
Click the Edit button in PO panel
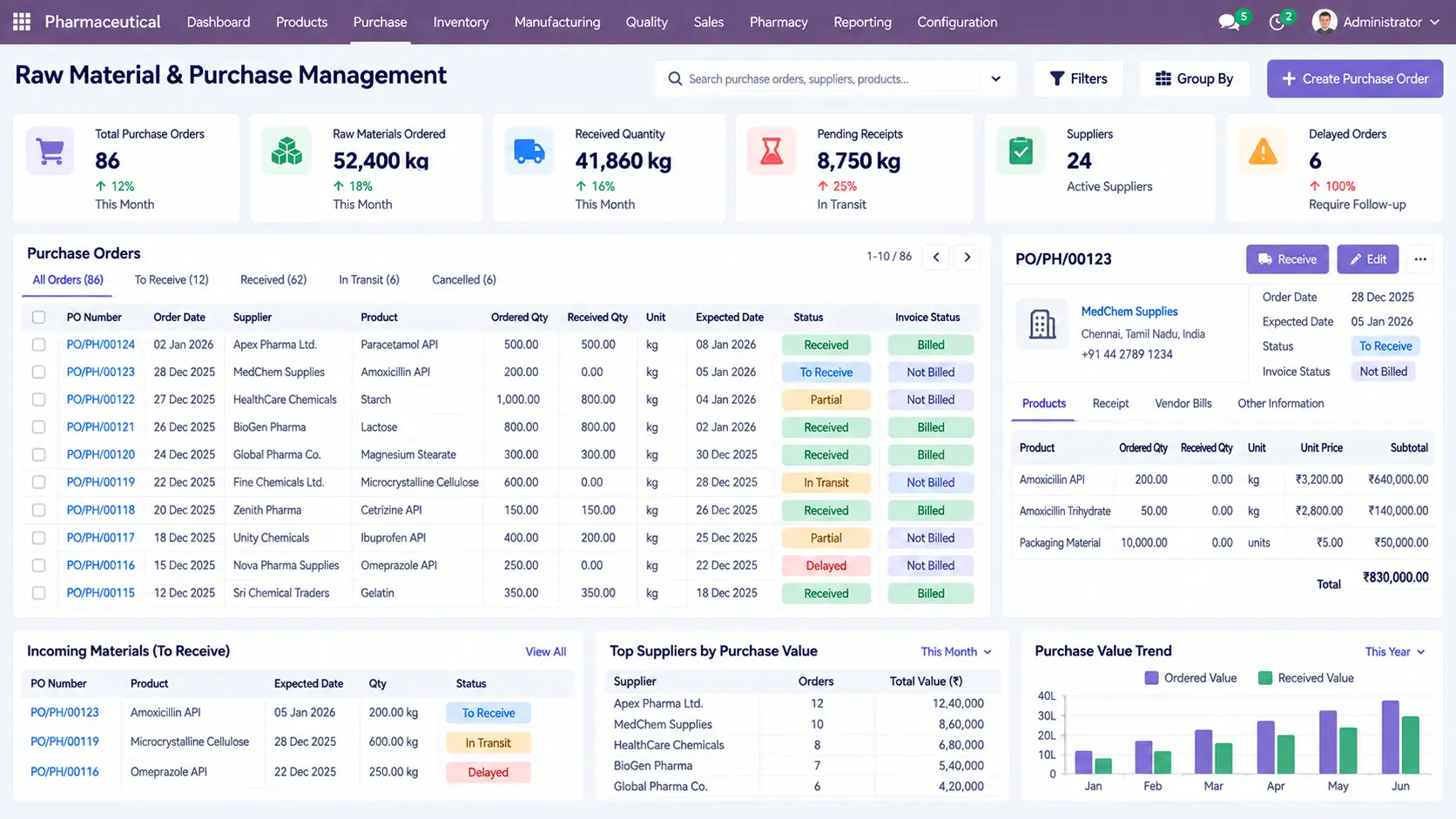tap(1368, 259)
